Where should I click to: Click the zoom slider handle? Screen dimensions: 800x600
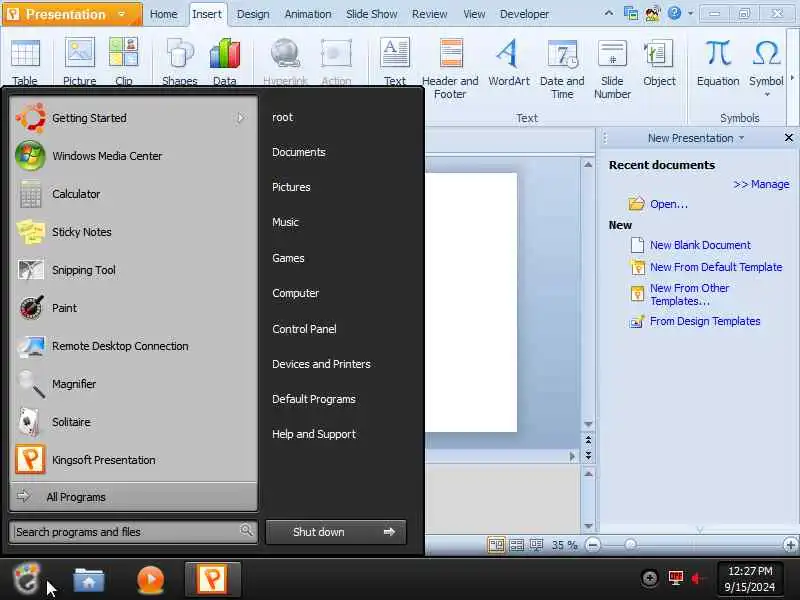click(630, 545)
